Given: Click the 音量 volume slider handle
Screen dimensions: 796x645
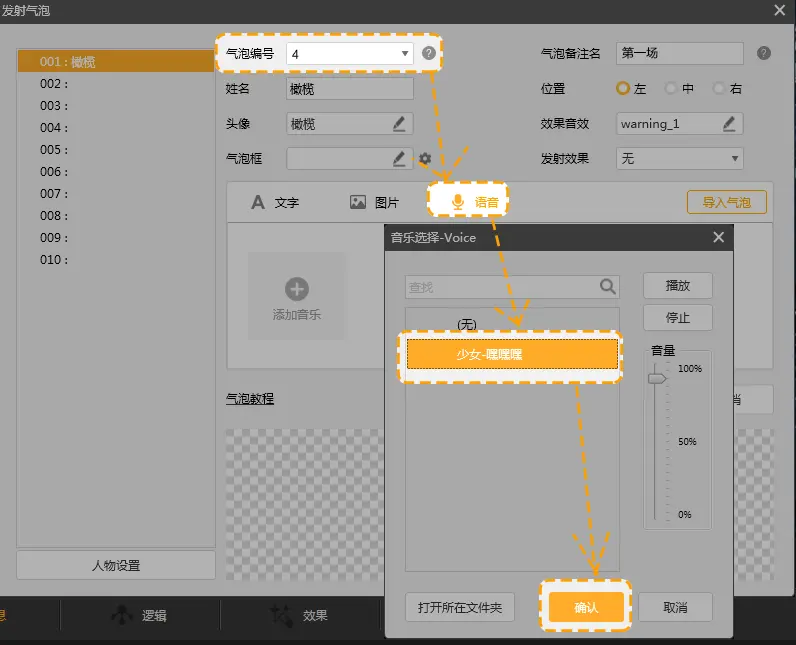Looking at the screenshot, I should (x=656, y=378).
